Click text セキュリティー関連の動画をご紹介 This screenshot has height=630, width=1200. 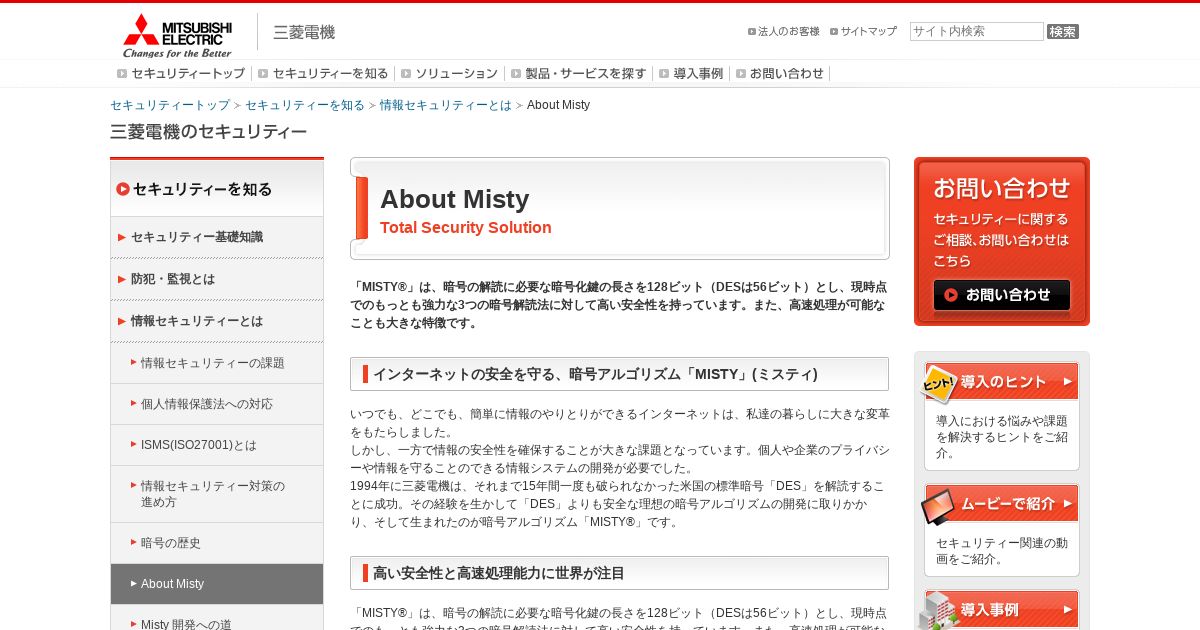tap(1002, 551)
